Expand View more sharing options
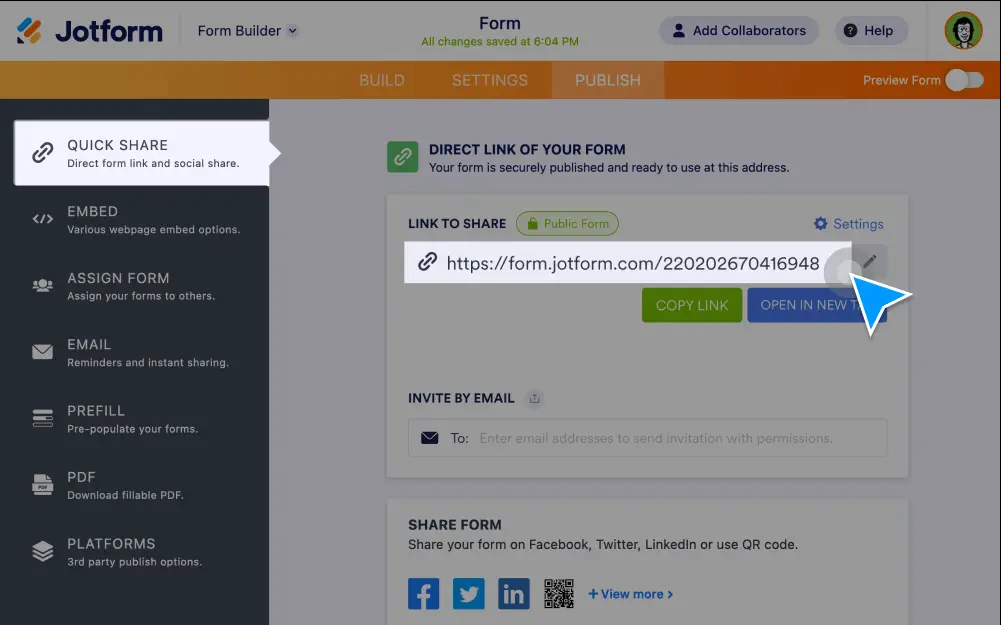The height and width of the screenshot is (625, 1001). [630, 594]
